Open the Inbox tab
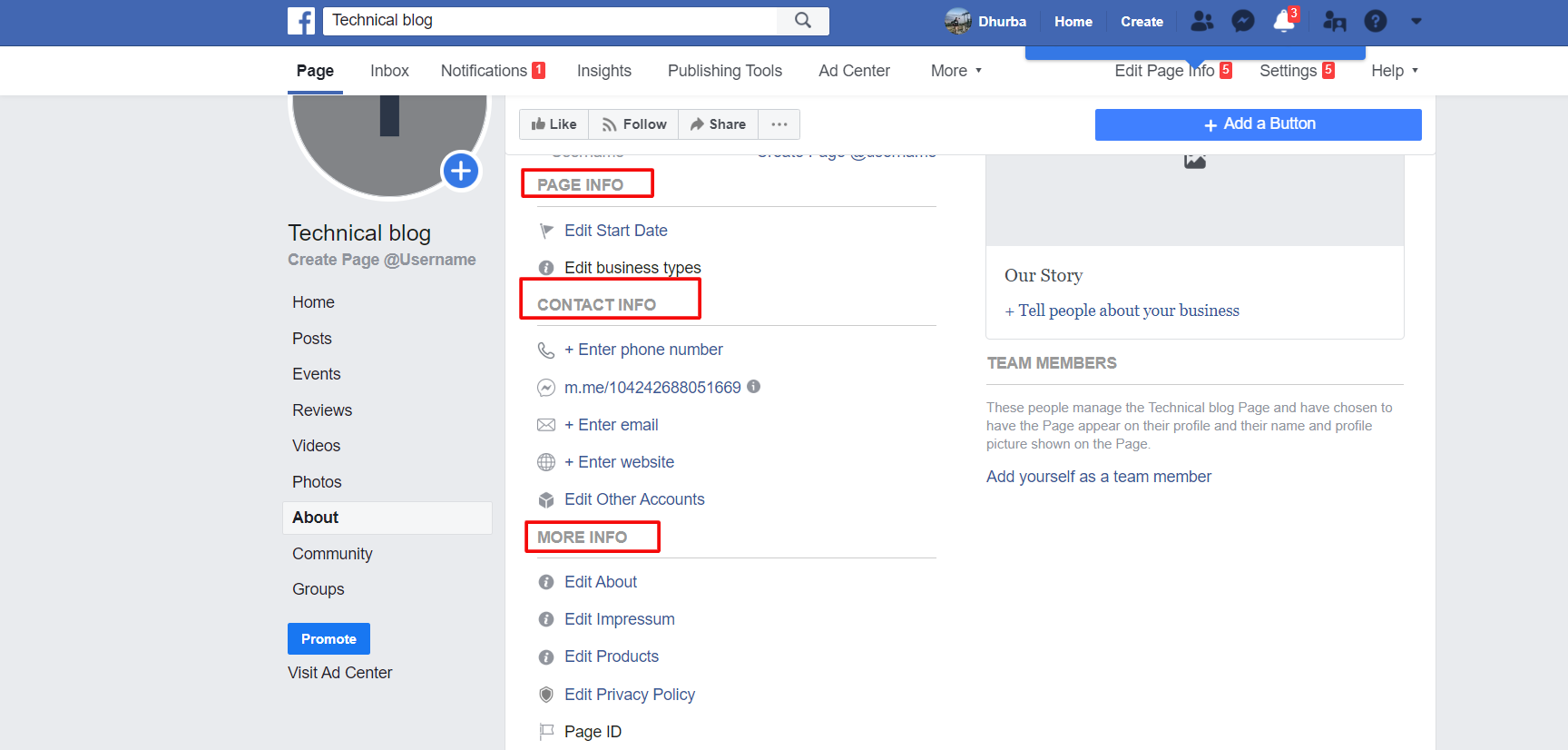 point(389,71)
